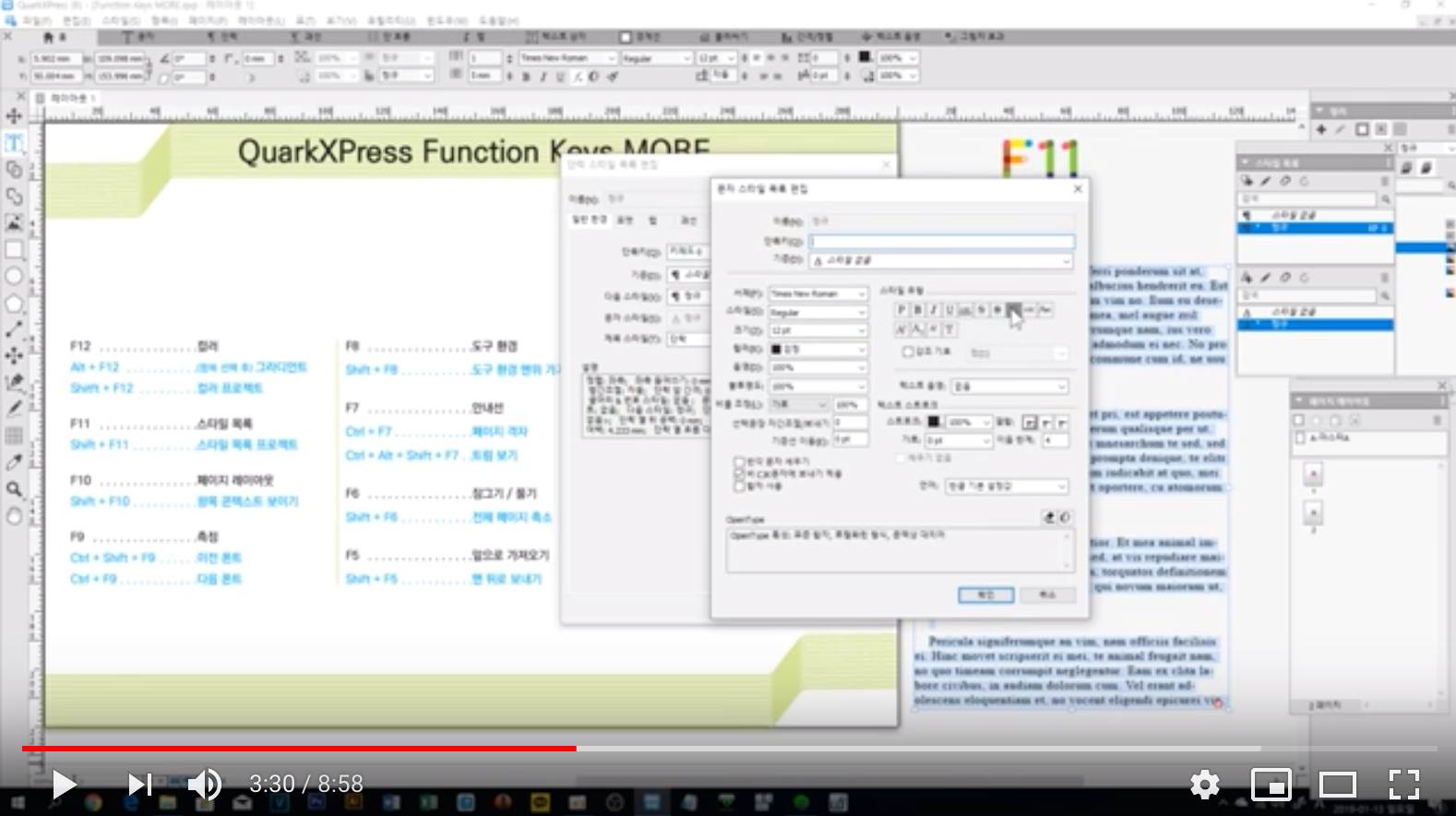
Task: Choose the Bezier Pen tool
Action: [x=14, y=382]
